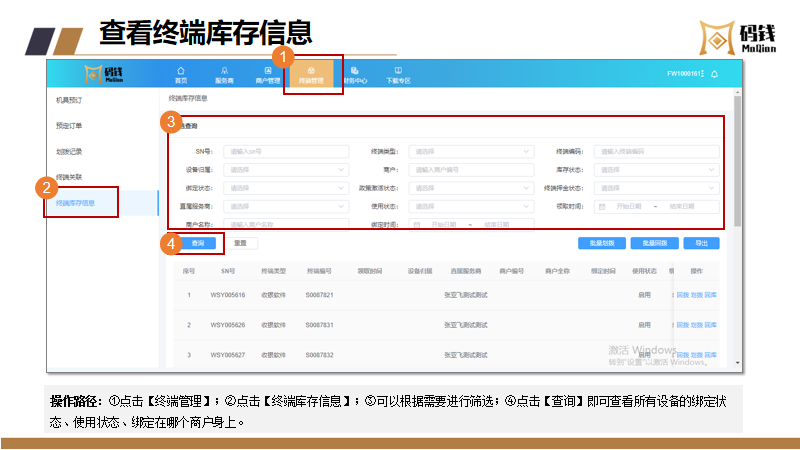This screenshot has width=800, height=450.
Task: Click the 批量划拨 button
Action: coord(602,243)
